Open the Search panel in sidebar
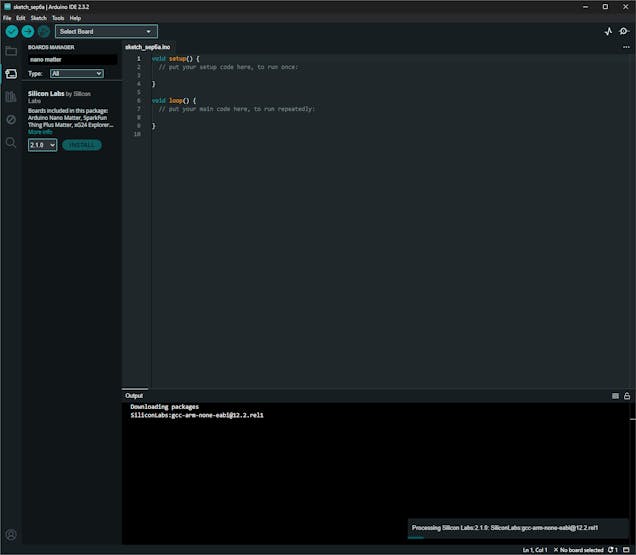Screen dimensions: 636x555 [11, 143]
